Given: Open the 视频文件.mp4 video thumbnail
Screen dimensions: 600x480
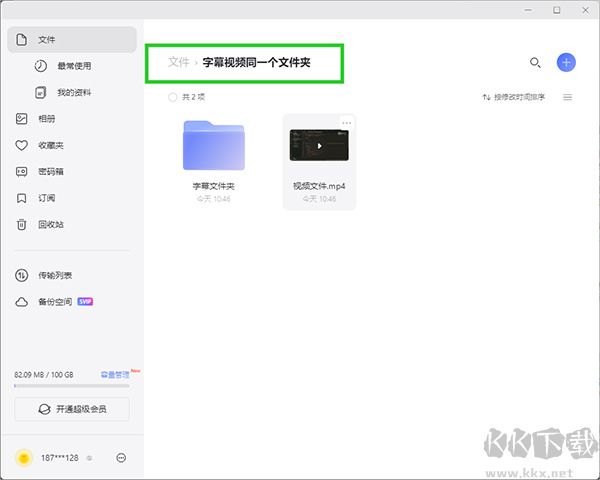Looking at the screenshot, I should coord(319,145).
